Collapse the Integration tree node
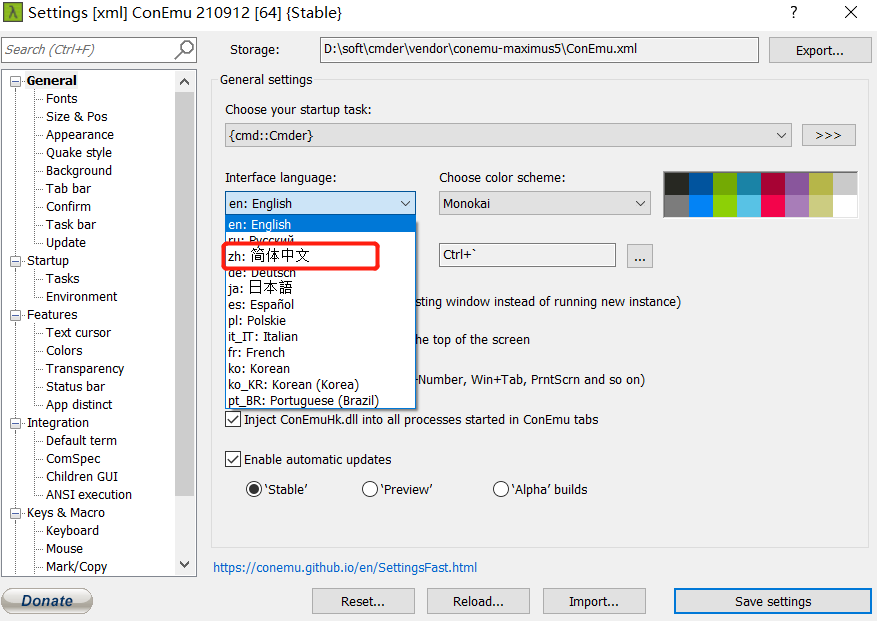 pyautogui.click(x=16, y=423)
